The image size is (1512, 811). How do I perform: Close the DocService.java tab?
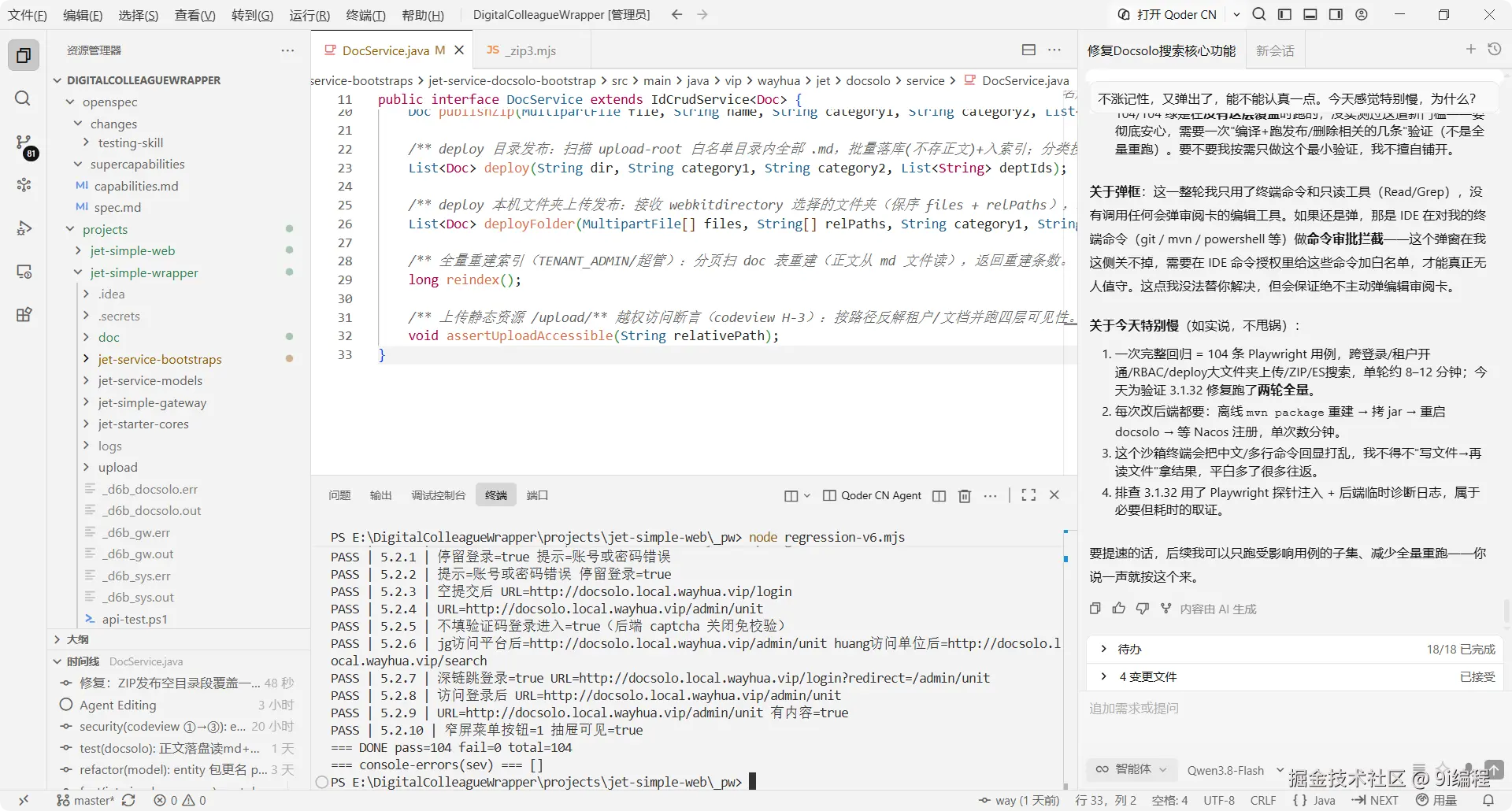pyautogui.click(x=459, y=50)
